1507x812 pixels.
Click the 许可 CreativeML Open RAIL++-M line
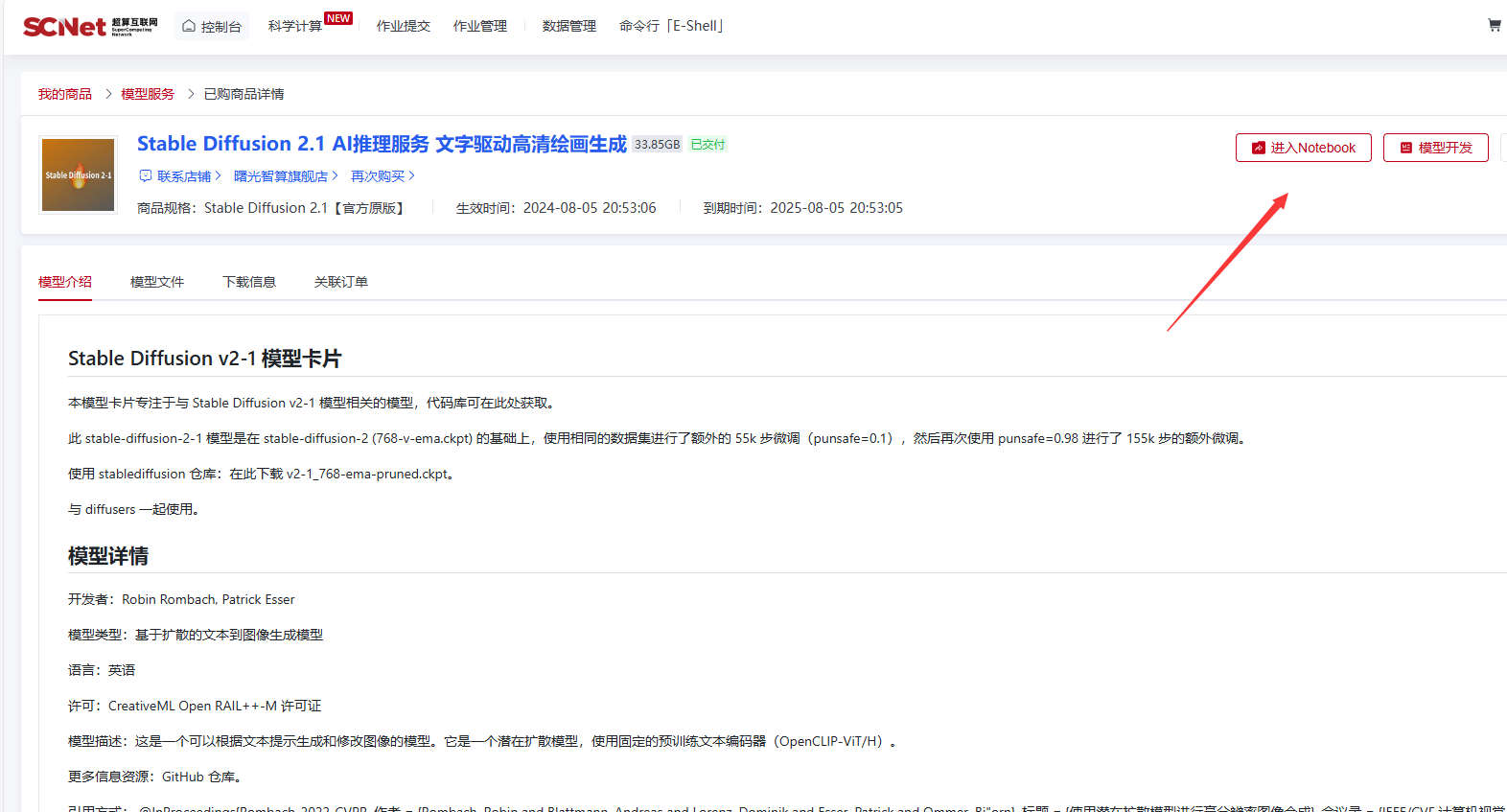(x=195, y=706)
